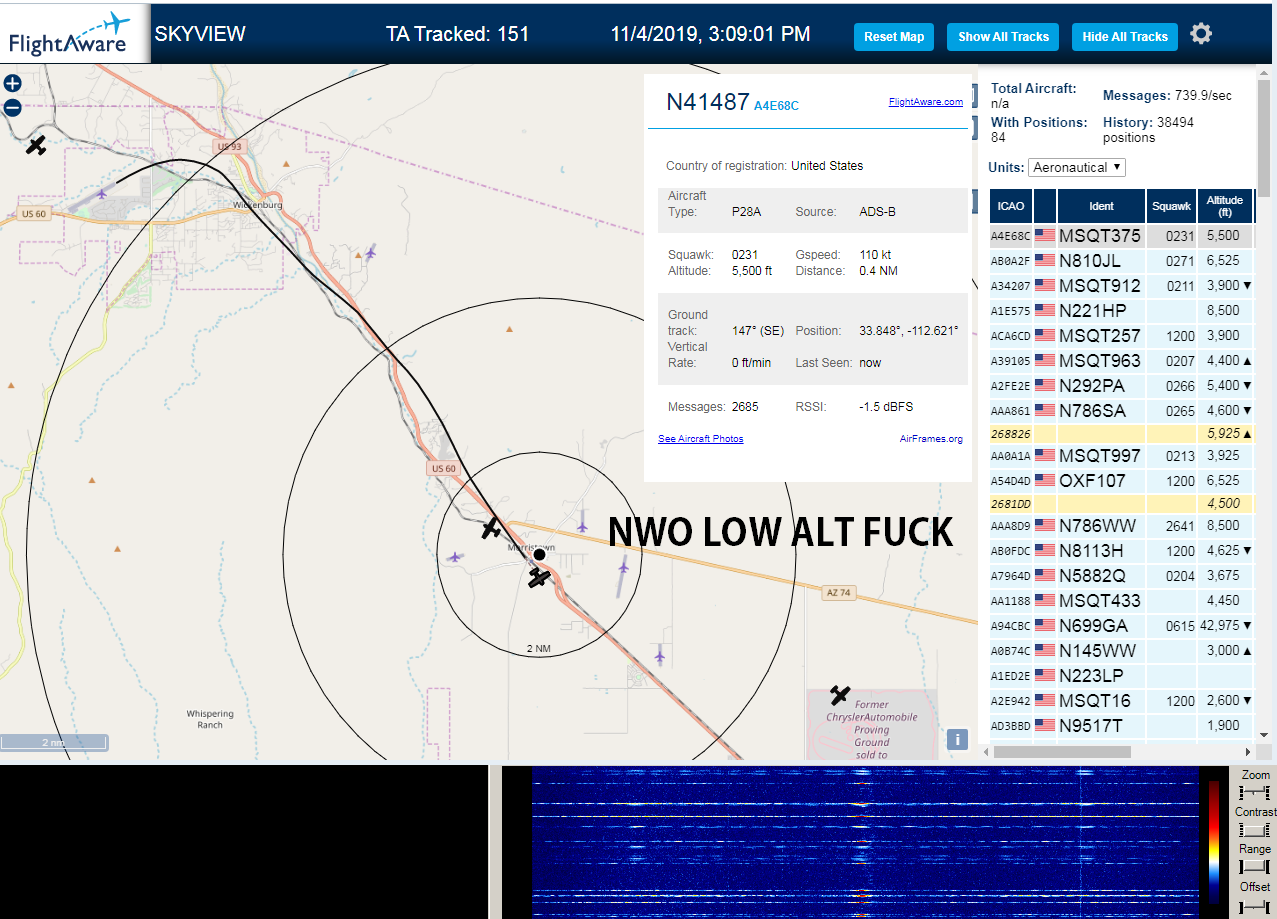This screenshot has width=1277, height=919.
Task: Click US flag in MSQT375 row
Action: click(x=1045, y=236)
